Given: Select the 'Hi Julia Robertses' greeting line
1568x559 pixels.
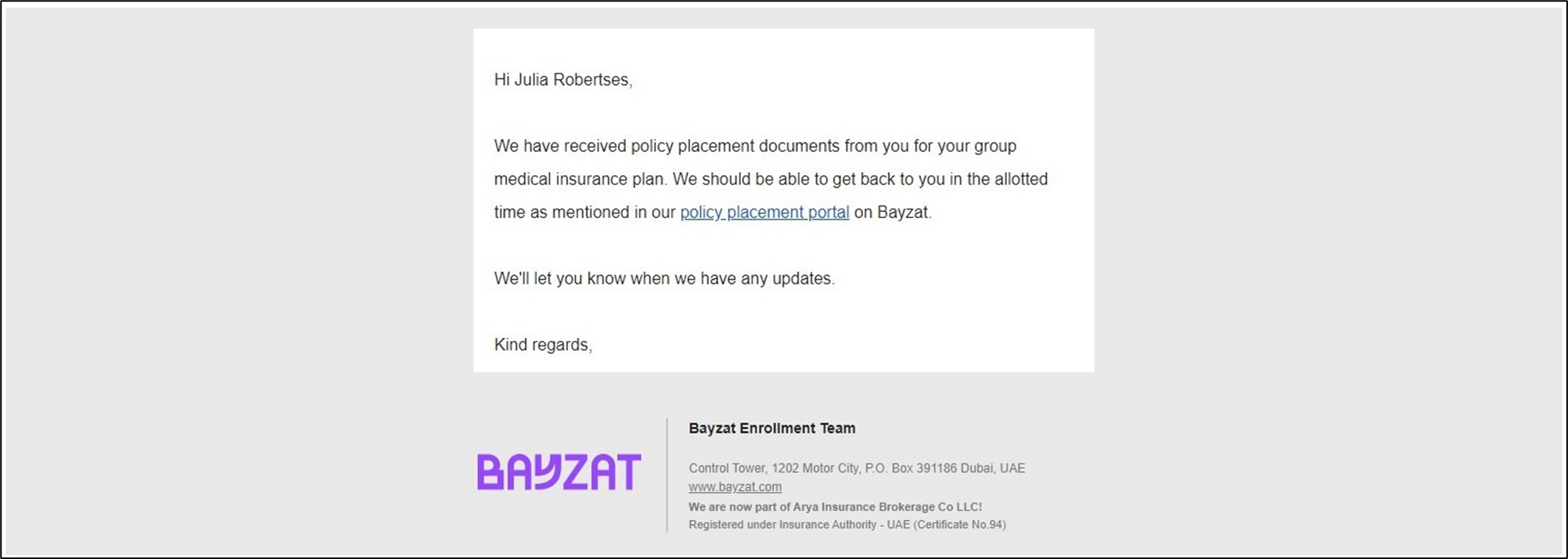Looking at the screenshot, I should click(x=563, y=80).
